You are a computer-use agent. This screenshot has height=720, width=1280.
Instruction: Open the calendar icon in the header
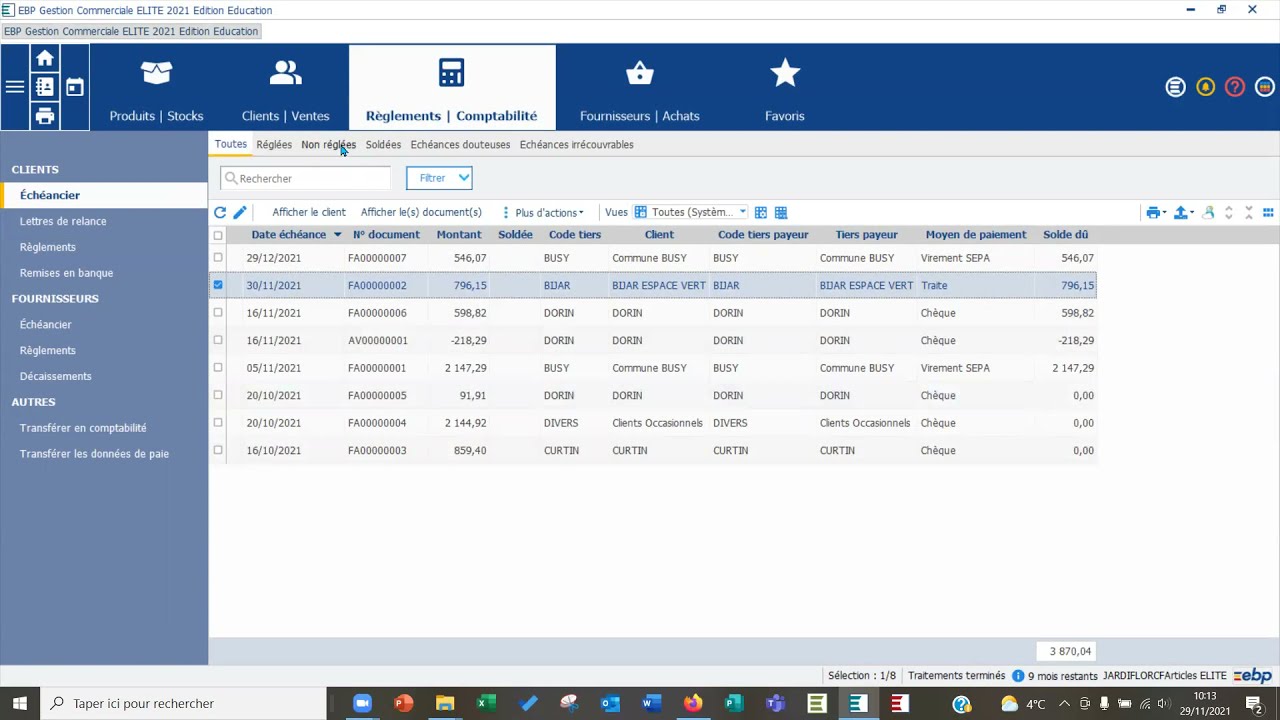75,87
